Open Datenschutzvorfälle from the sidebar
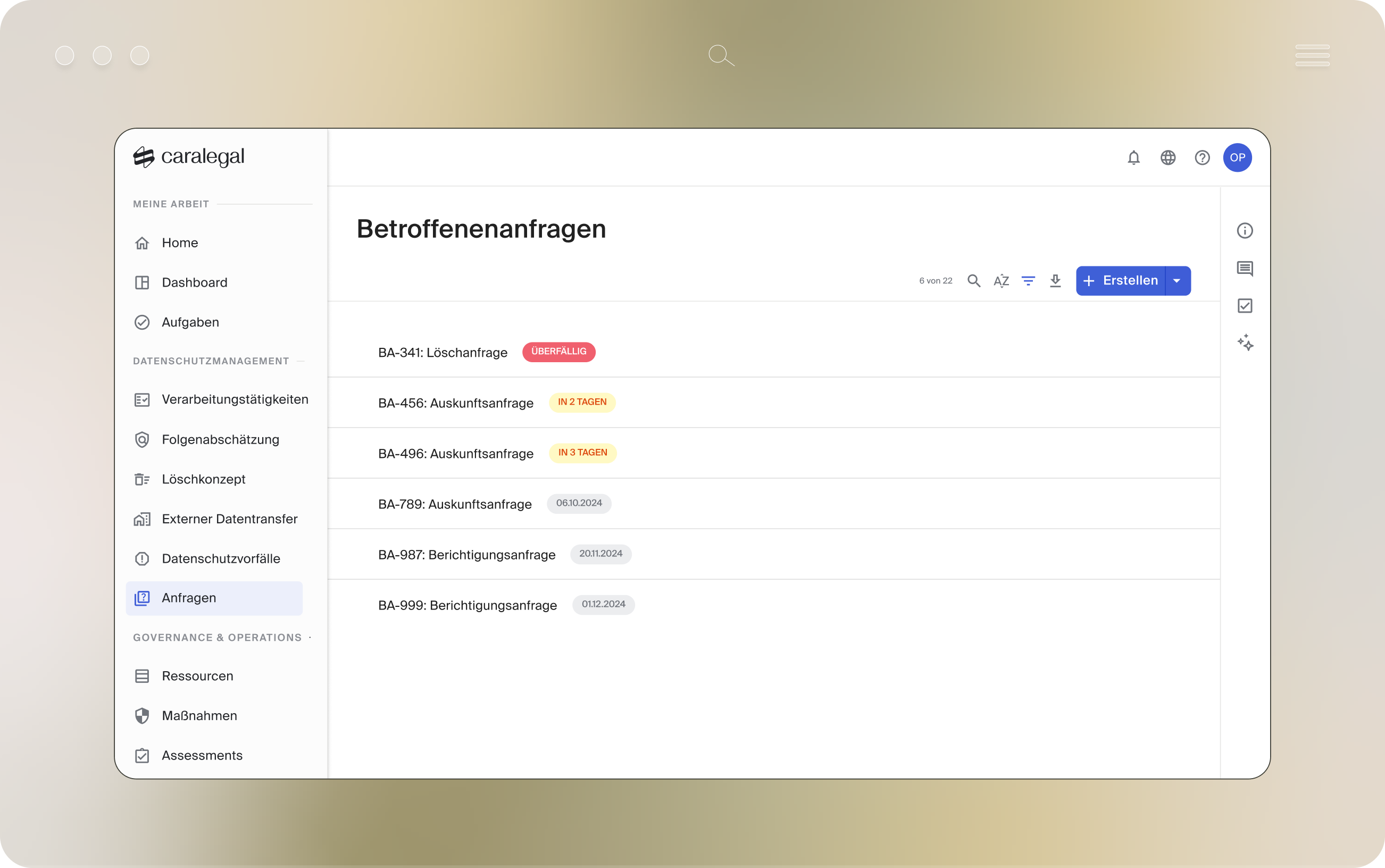Image resolution: width=1385 pixels, height=868 pixels. coord(221,558)
